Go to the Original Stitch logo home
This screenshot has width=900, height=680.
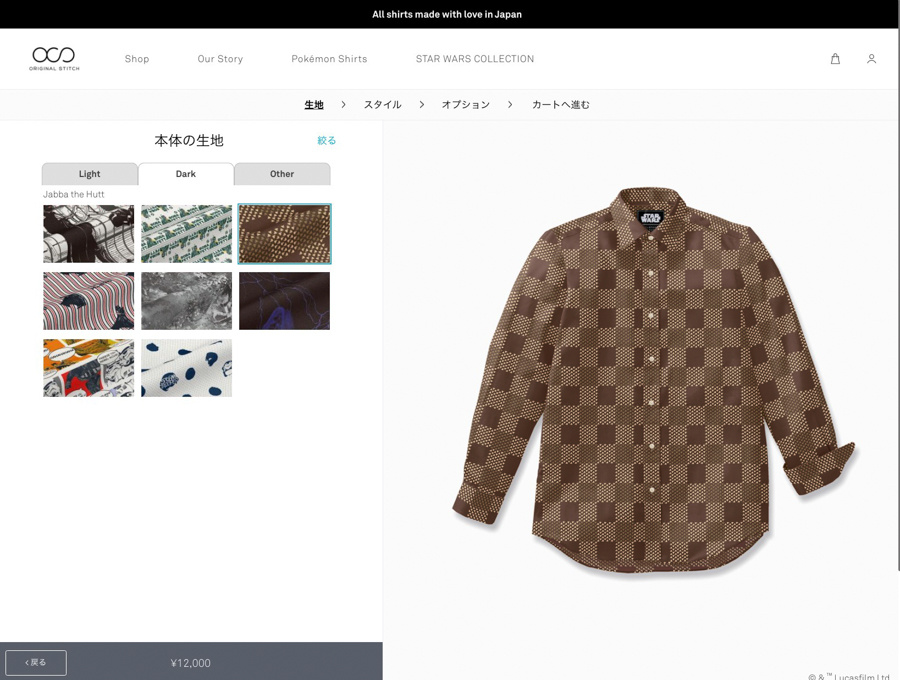coord(55,59)
